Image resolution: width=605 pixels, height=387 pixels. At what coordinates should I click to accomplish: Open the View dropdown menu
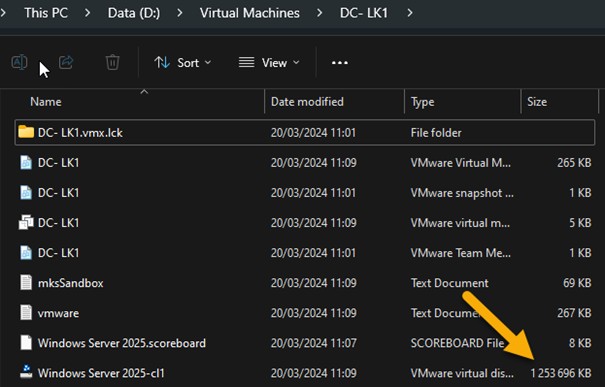point(269,63)
